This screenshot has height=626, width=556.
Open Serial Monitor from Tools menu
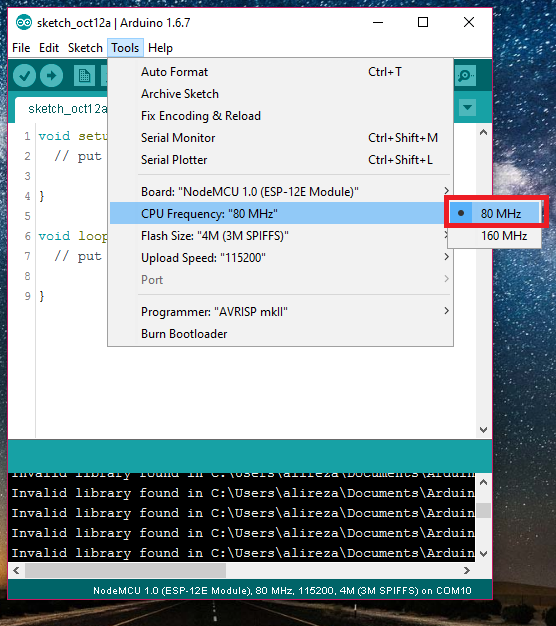coord(281,138)
